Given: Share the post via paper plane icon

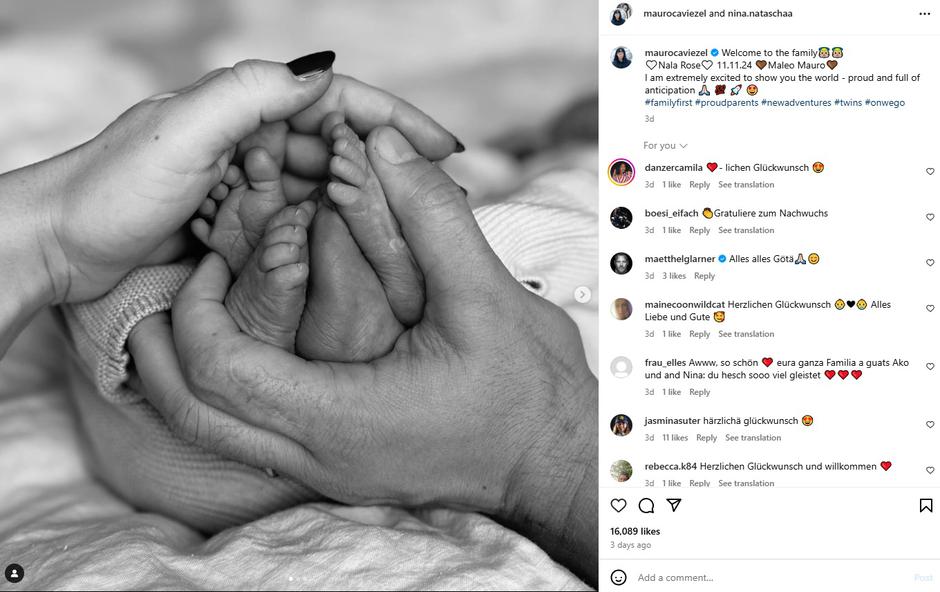Looking at the screenshot, I should [674, 505].
